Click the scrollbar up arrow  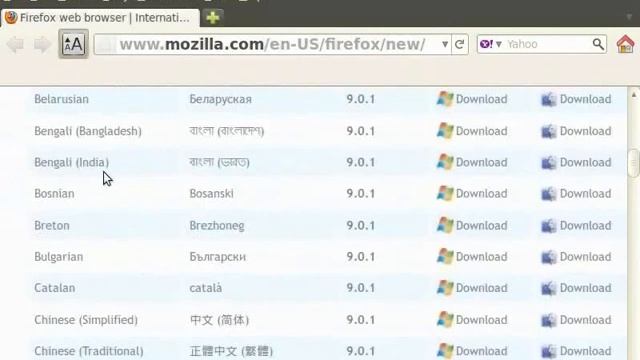(634, 95)
